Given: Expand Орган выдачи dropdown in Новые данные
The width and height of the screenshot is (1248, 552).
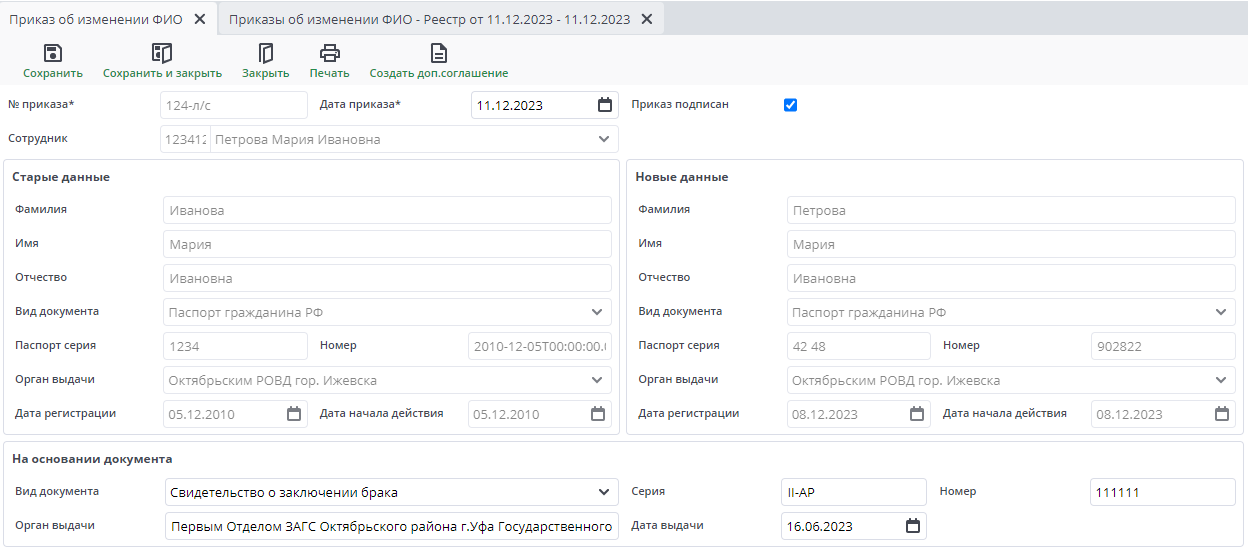Looking at the screenshot, I should click(x=1221, y=380).
